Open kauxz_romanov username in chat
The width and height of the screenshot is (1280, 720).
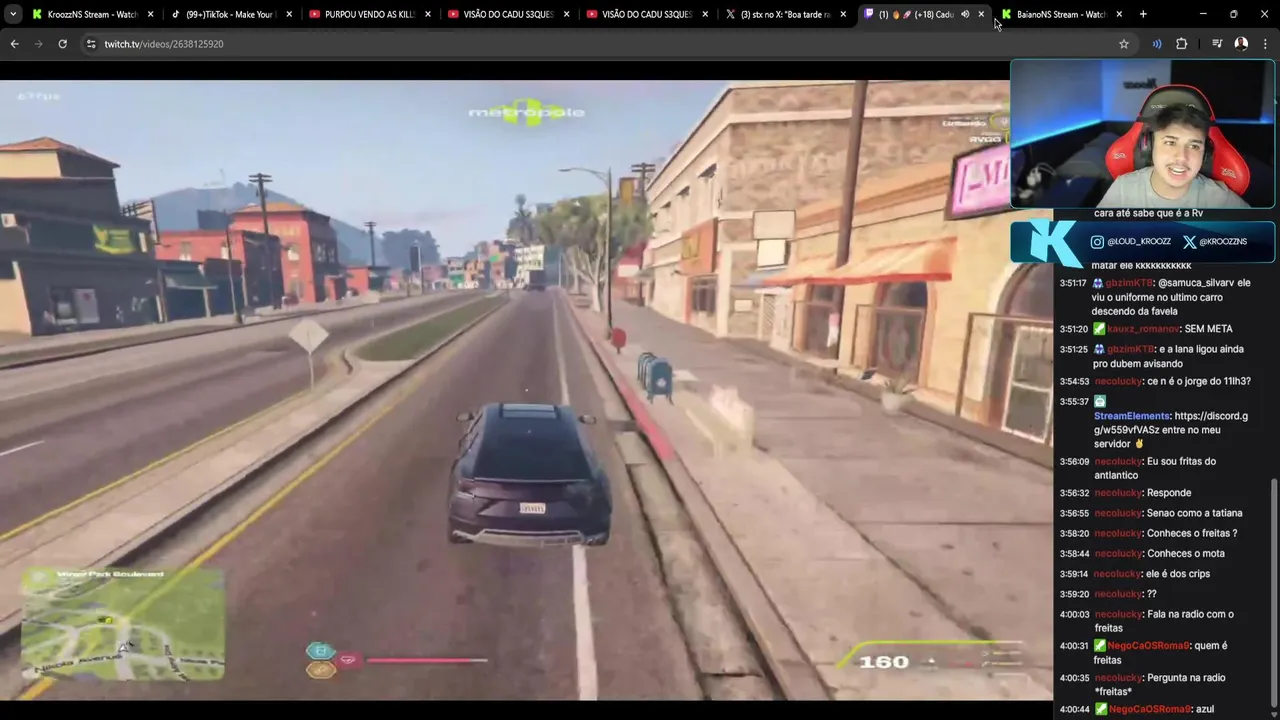tap(1143, 329)
